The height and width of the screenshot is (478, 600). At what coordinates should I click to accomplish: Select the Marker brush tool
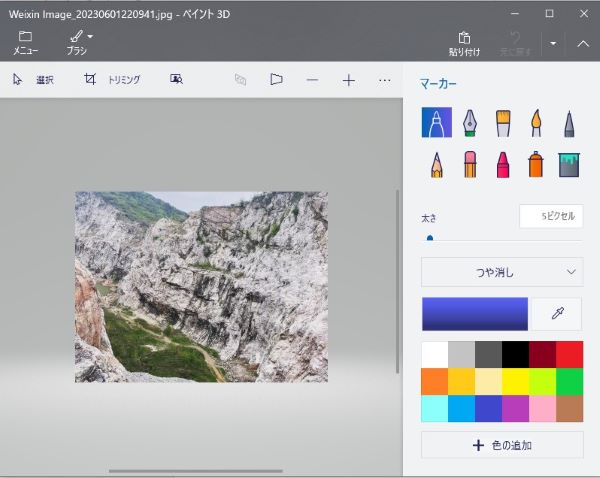[436, 122]
